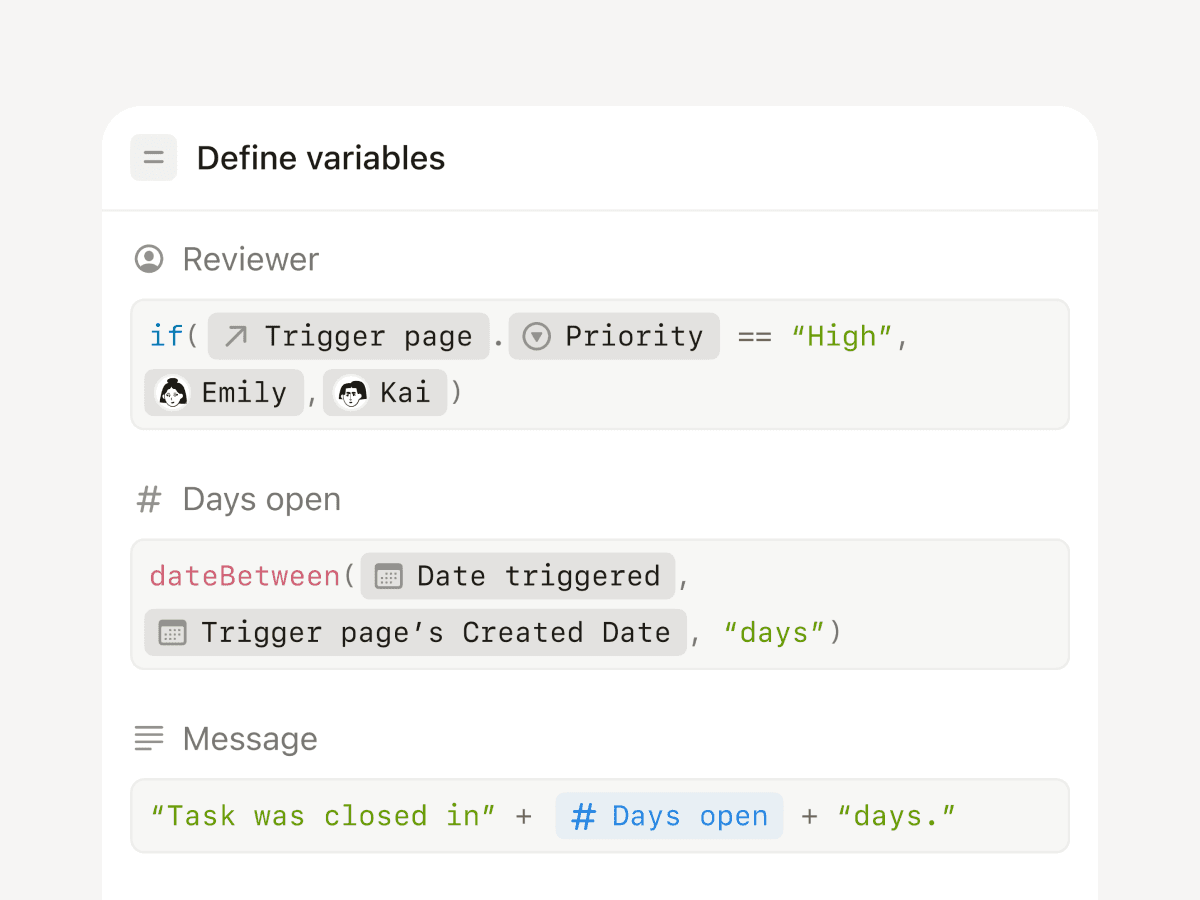The width and height of the screenshot is (1200, 900).
Task: Click inside the Message formula field
Action: coord(1010,816)
